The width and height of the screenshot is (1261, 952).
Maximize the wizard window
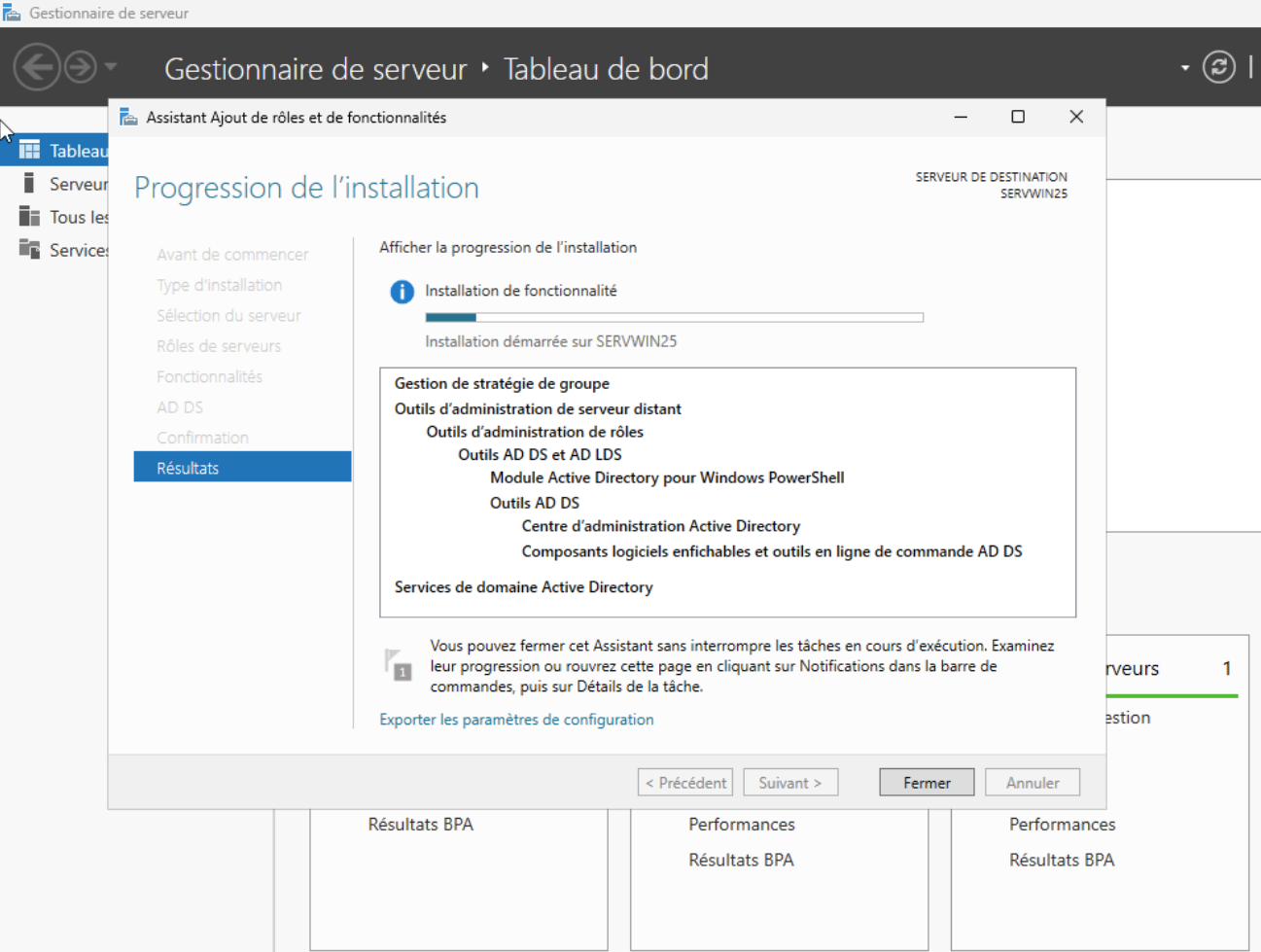(1018, 117)
